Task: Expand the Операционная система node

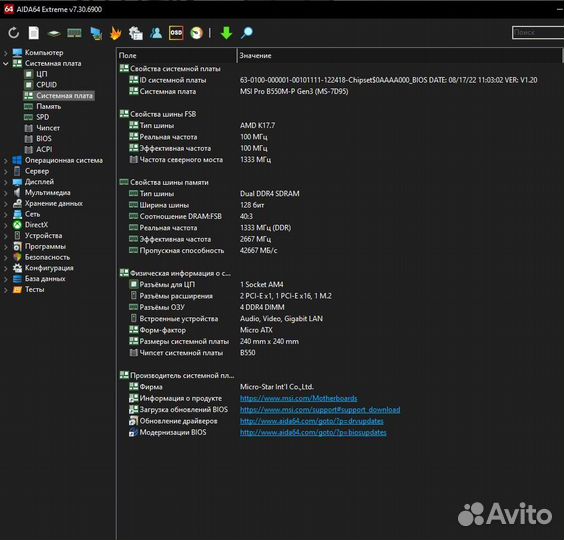Action: [5, 161]
